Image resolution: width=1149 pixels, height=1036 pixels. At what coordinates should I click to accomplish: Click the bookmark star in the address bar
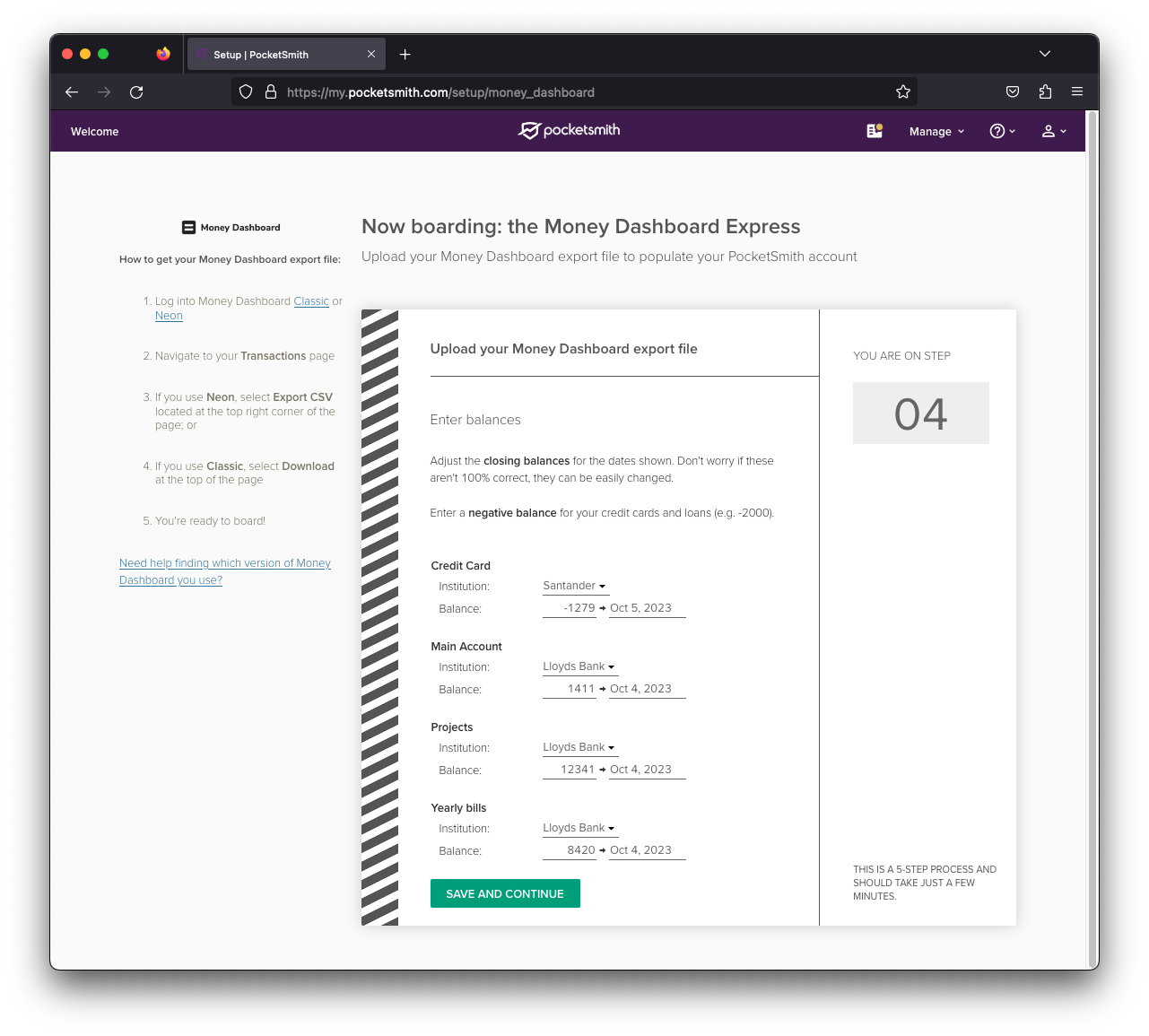point(902,91)
